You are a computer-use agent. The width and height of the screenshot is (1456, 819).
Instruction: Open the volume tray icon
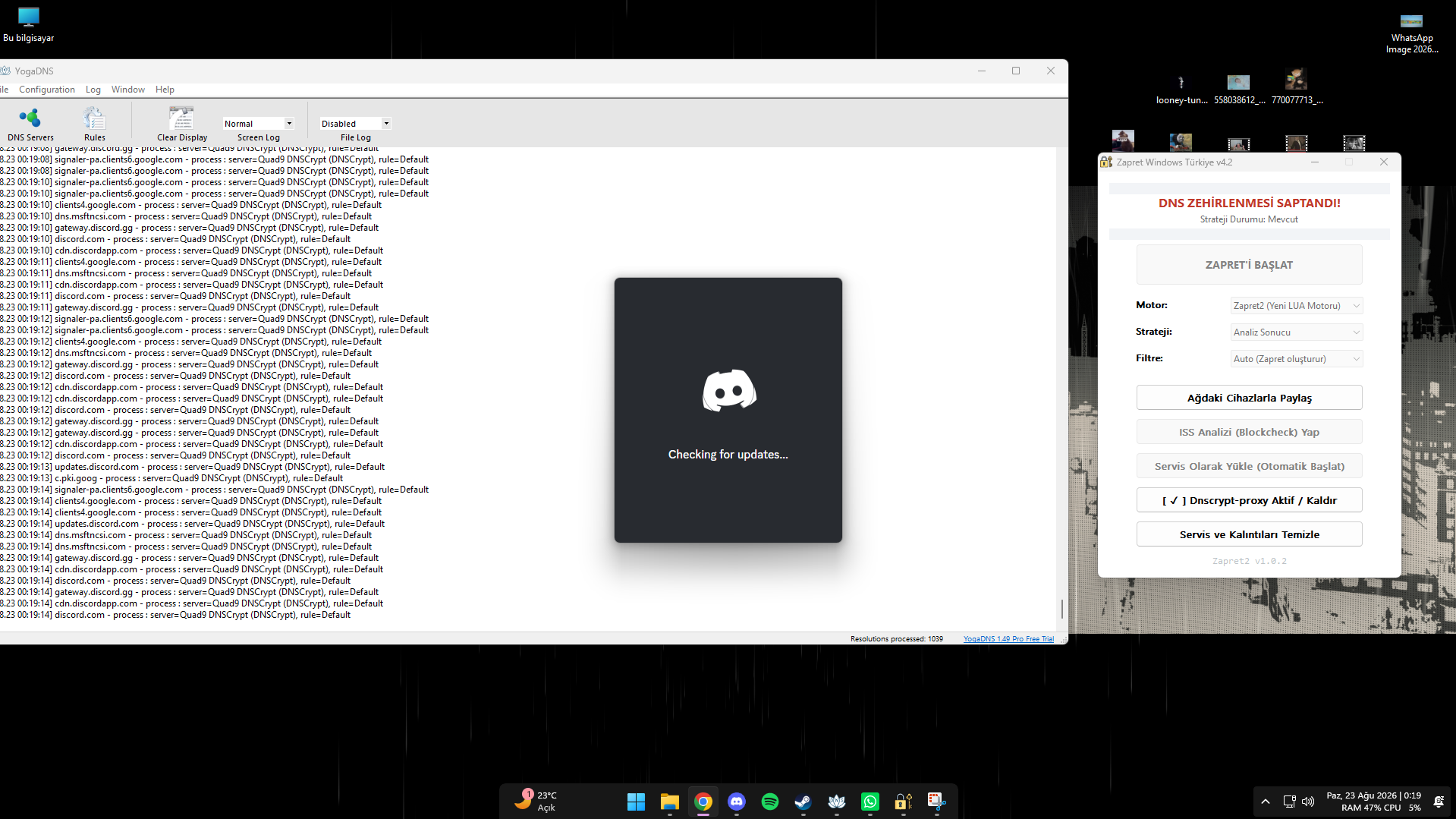(1308, 802)
